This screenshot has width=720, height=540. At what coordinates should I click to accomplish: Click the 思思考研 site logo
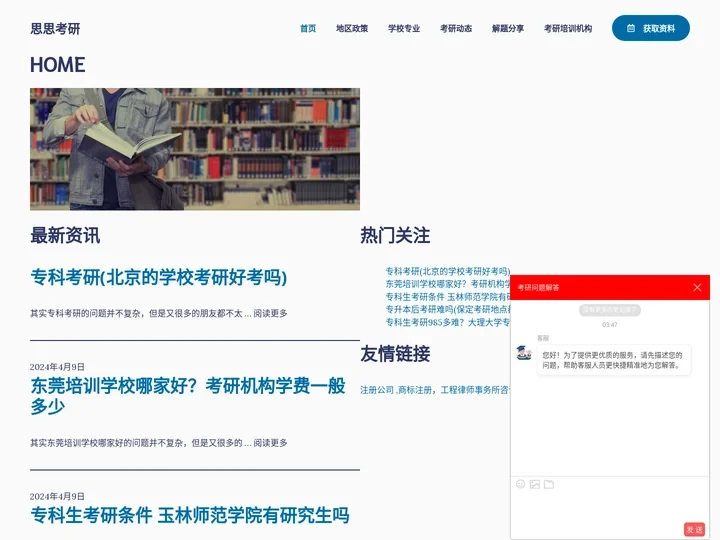click(55, 28)
